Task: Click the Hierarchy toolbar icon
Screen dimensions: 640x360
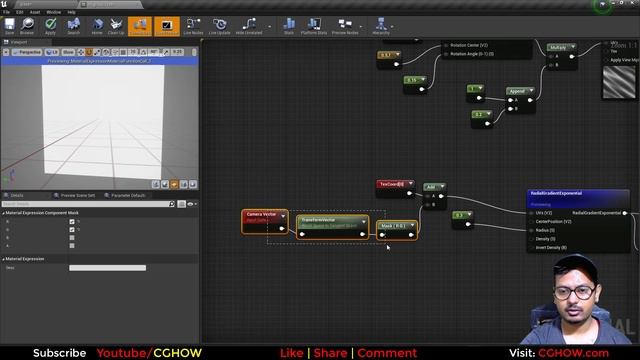Action: 381,27
